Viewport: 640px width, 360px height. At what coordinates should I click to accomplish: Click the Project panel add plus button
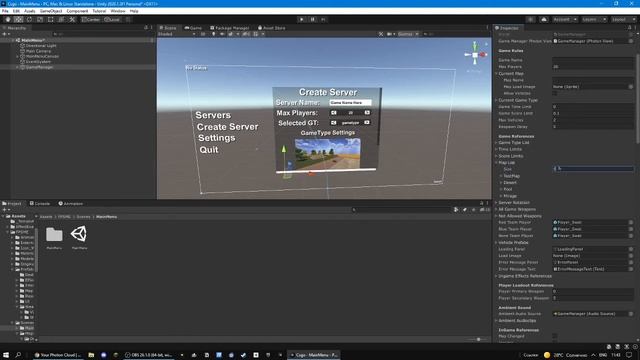pos(4,210)
